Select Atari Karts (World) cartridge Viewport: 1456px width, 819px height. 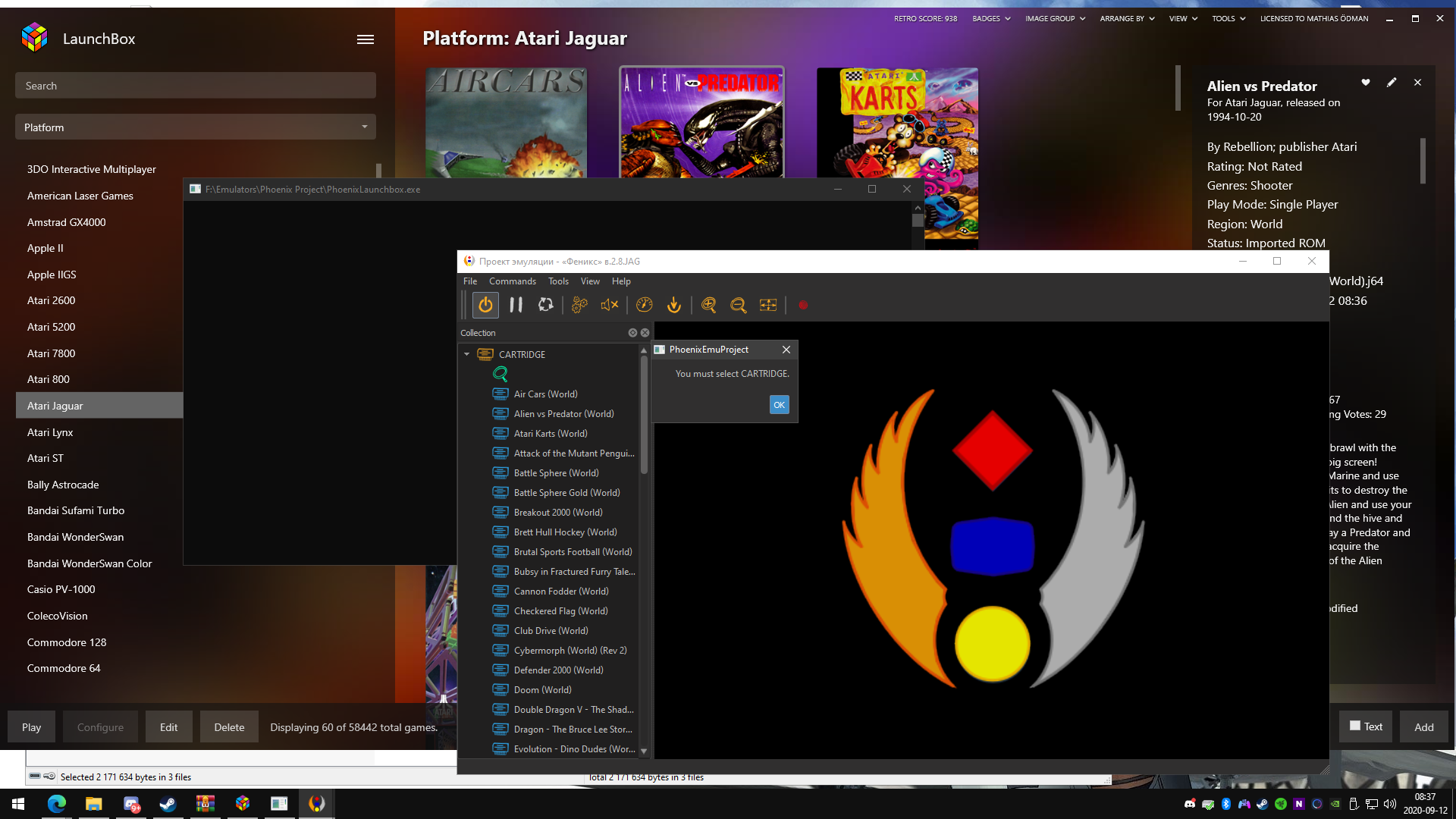[x=551, y=434]
